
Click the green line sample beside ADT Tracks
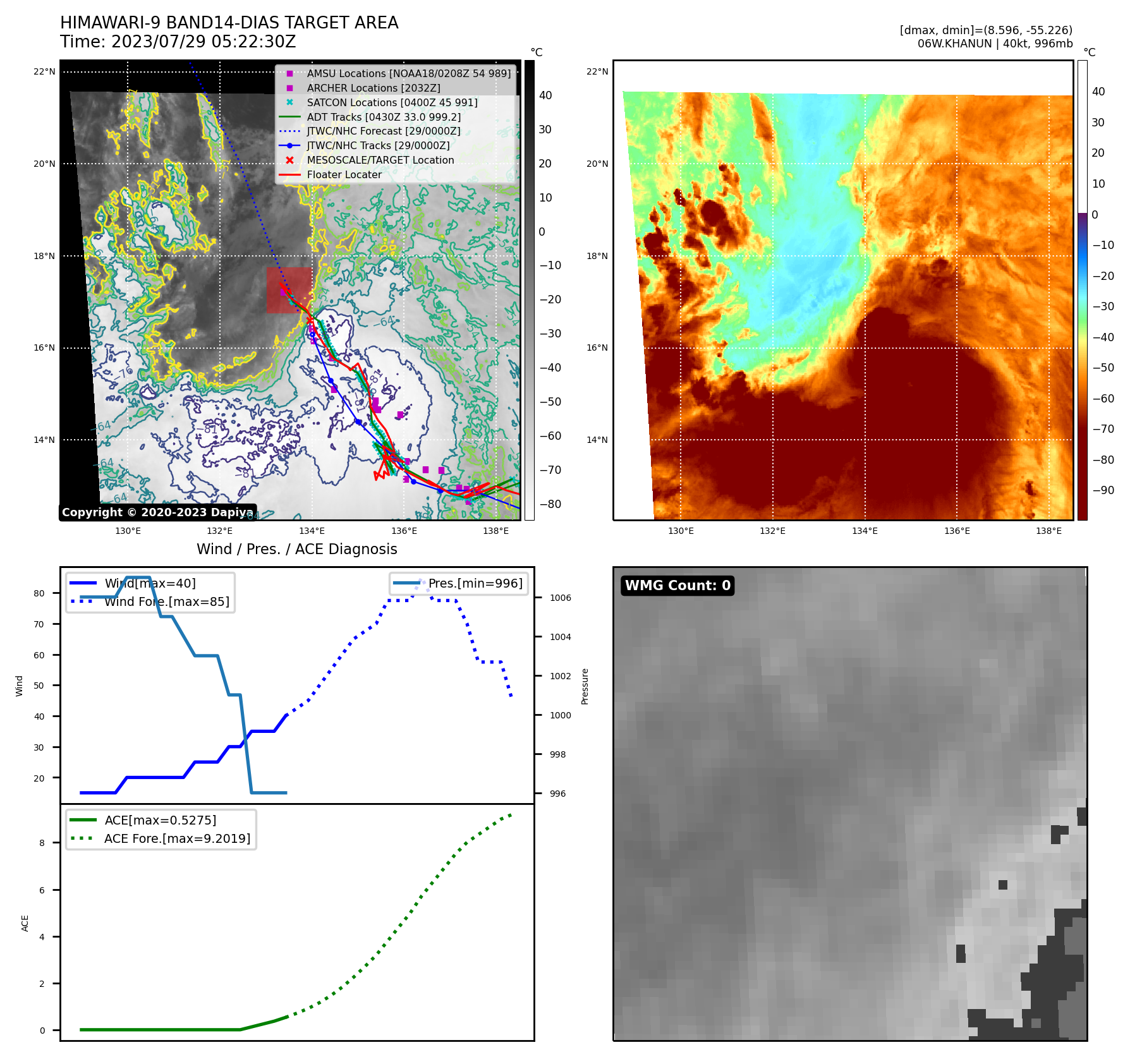pyautogui.click(x=289, y=117)
